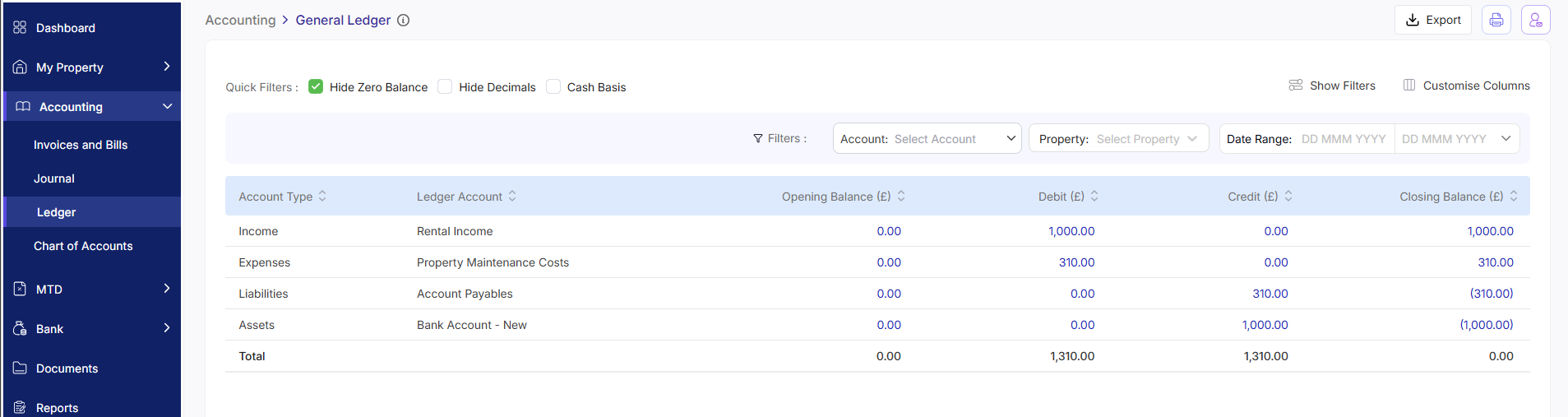Click Show Filters link
The height and width of the screenshot is (417, 1568).
click(x=1332, y=86)
